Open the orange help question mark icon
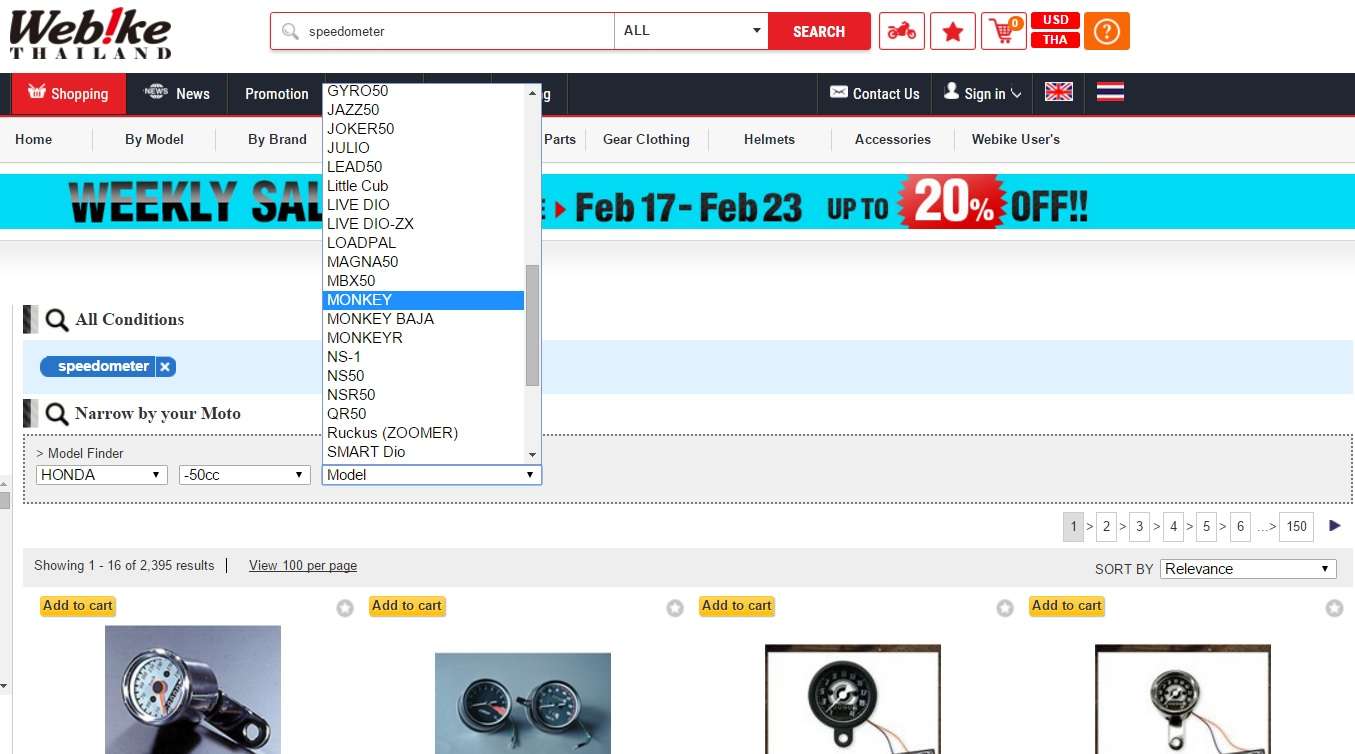Screen dimensions: 1355x754 [1106, 31]
